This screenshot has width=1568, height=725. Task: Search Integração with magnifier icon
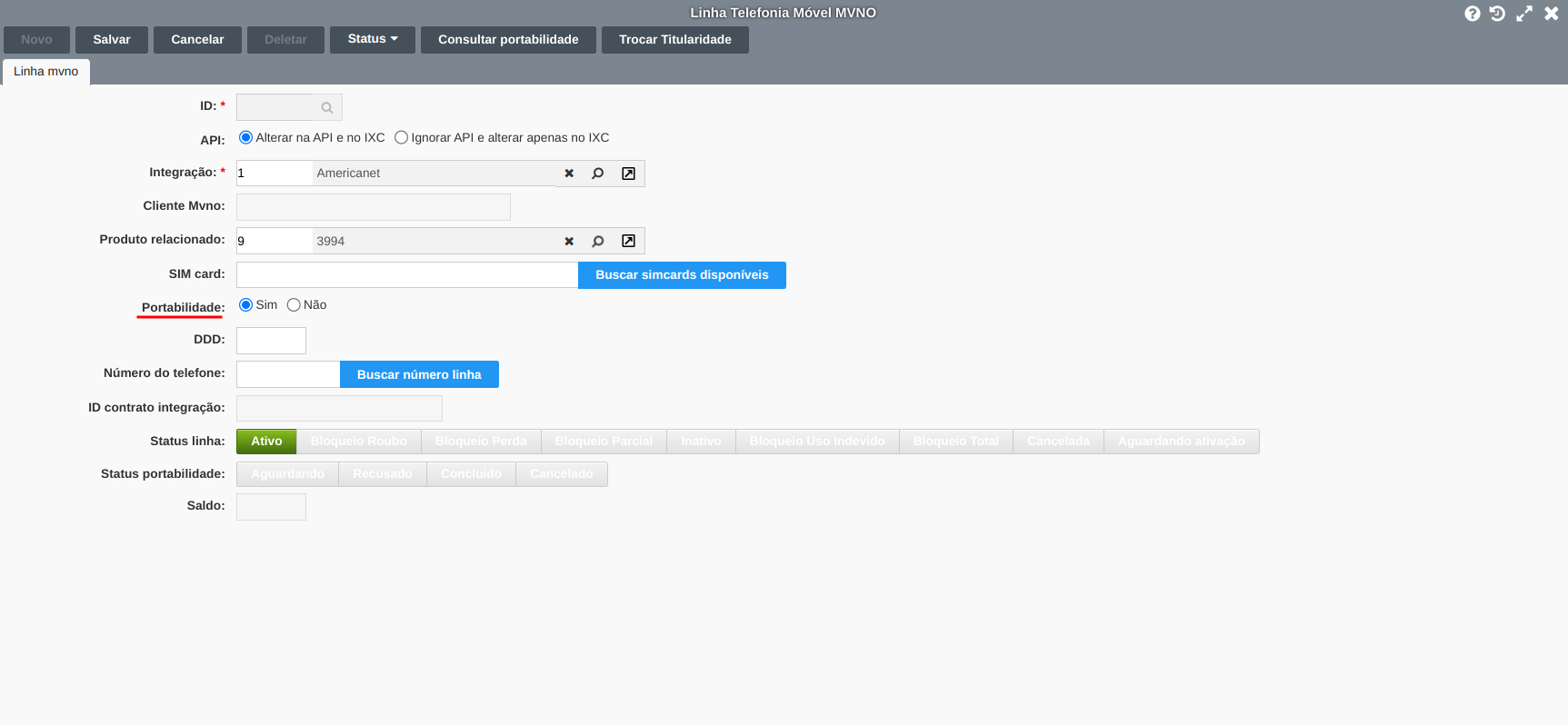(598, 174)
